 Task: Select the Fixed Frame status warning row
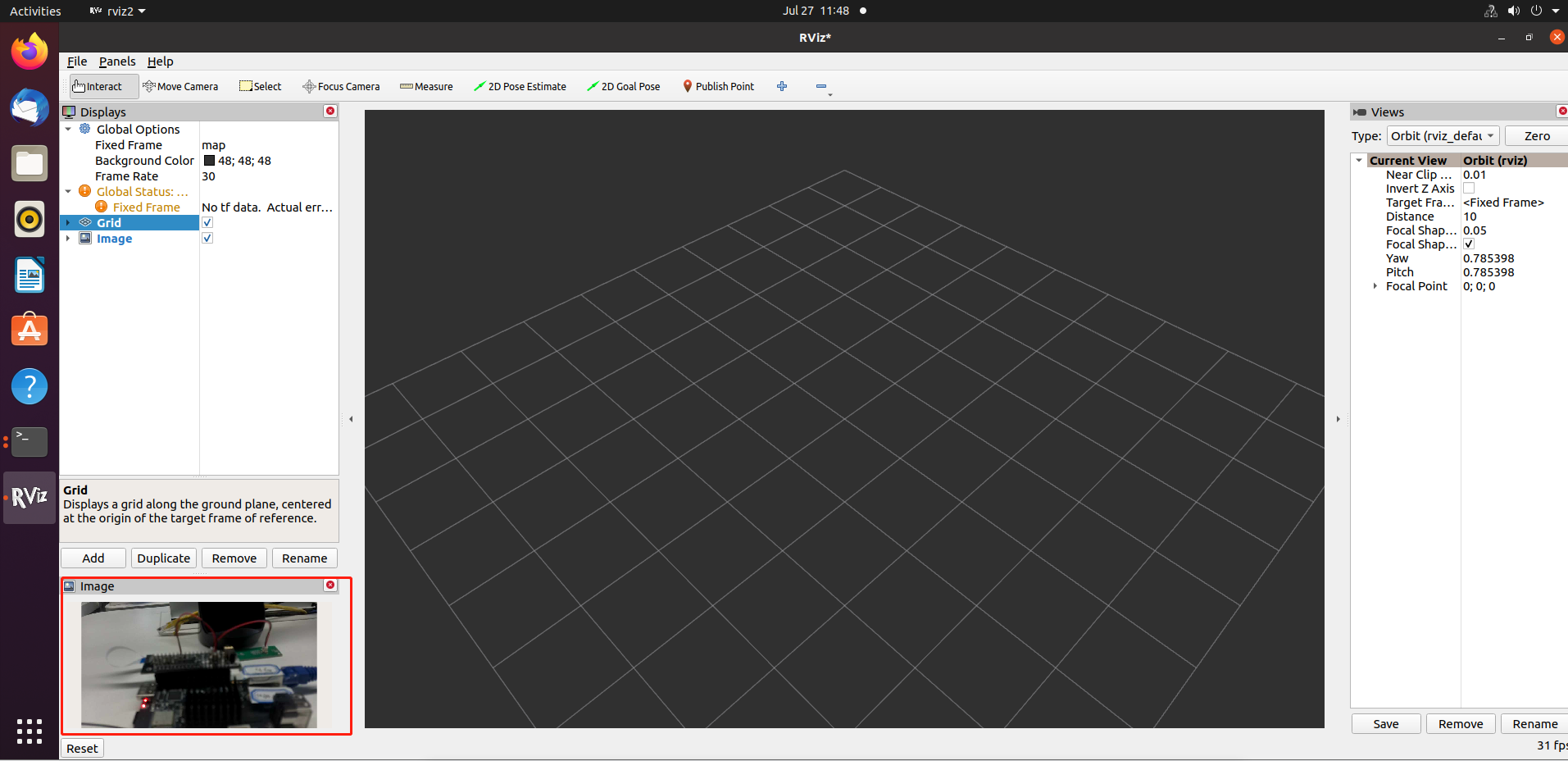pyautogui.click(x=200, y=207)
